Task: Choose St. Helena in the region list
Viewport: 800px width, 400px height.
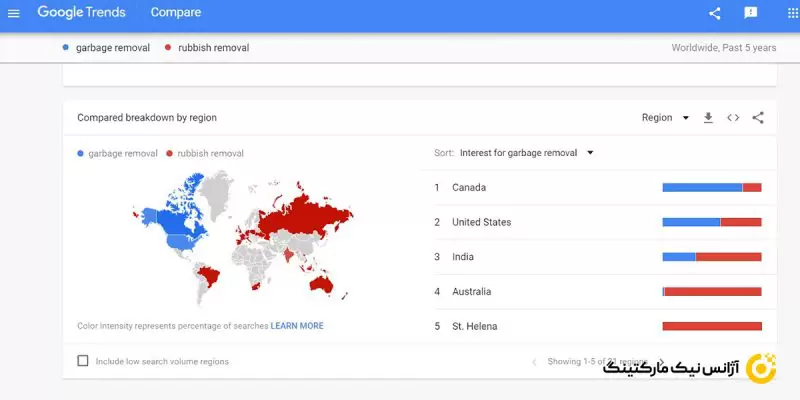Action: [x=474, y=326]
